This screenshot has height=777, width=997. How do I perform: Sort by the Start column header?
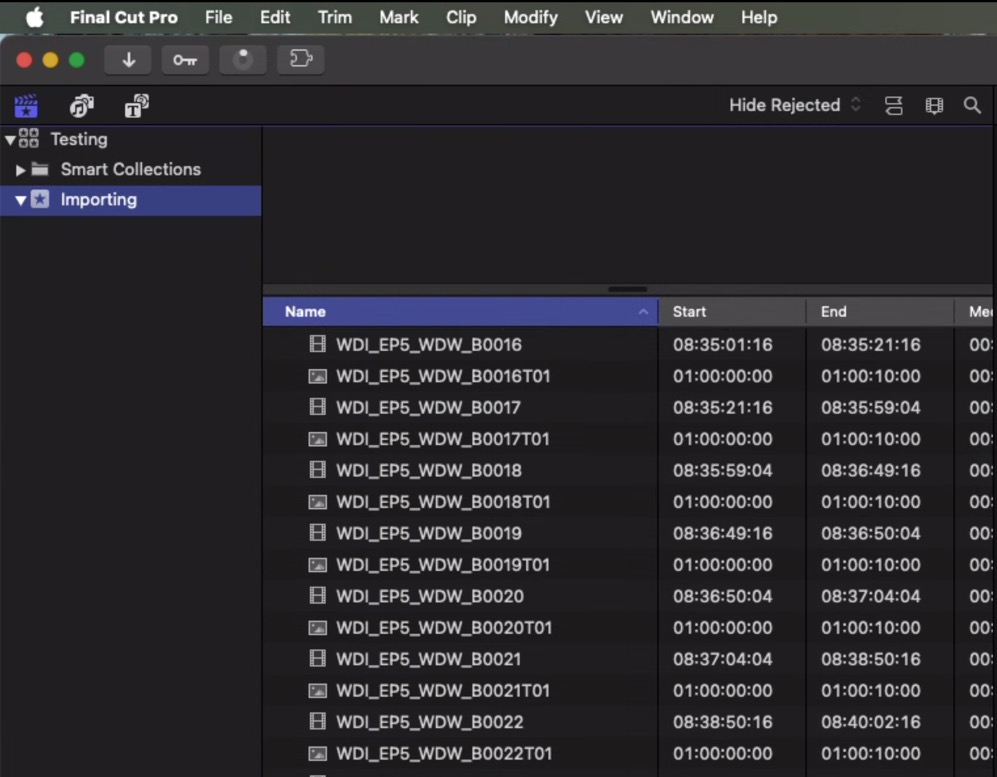tap(731, 312)
